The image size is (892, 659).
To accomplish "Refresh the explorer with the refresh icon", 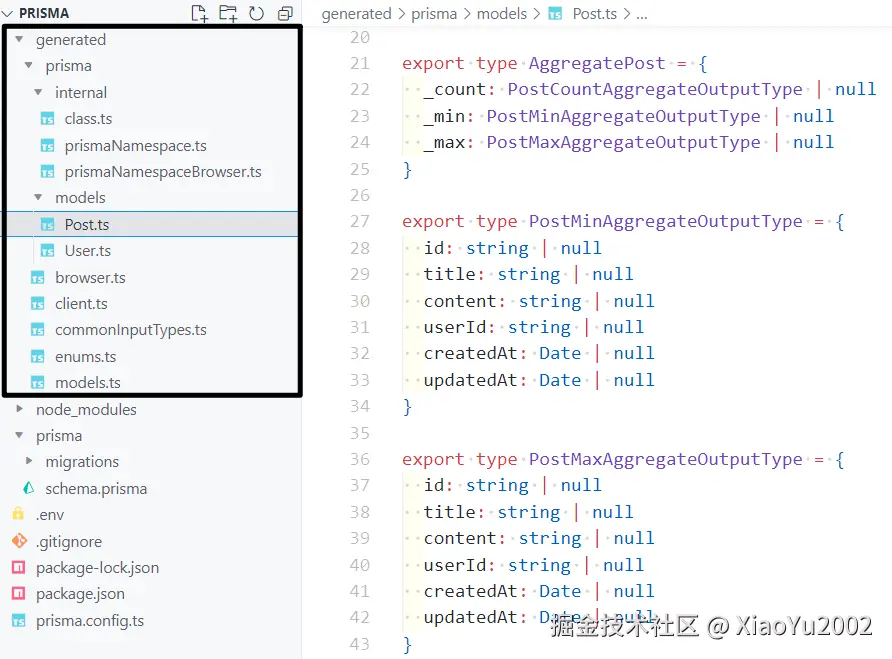I will (257, 13).
